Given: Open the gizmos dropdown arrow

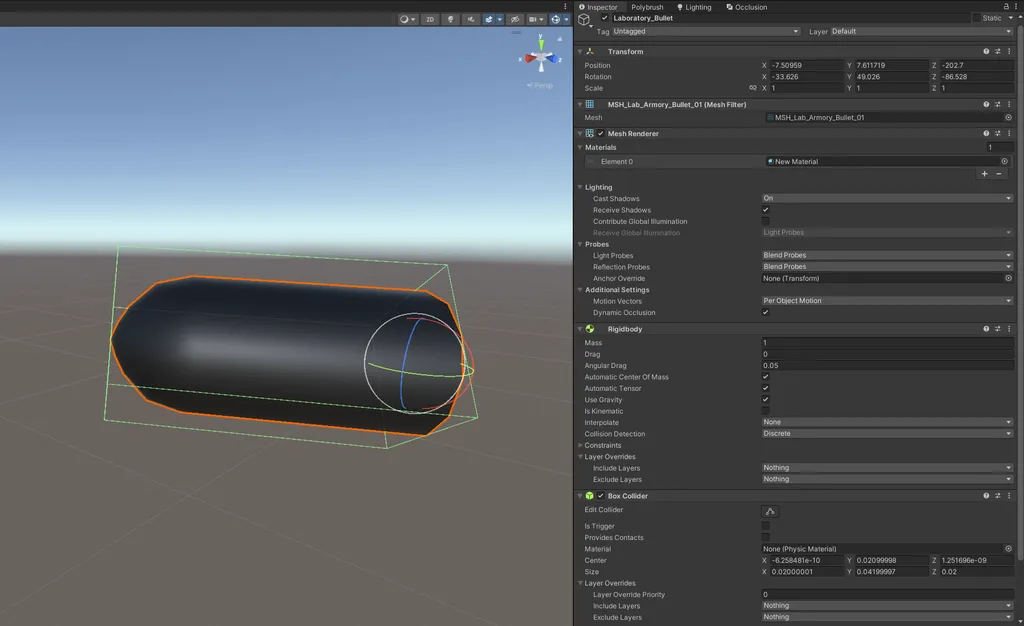Looking at the screenshot, I should click(x=566, y=19).
